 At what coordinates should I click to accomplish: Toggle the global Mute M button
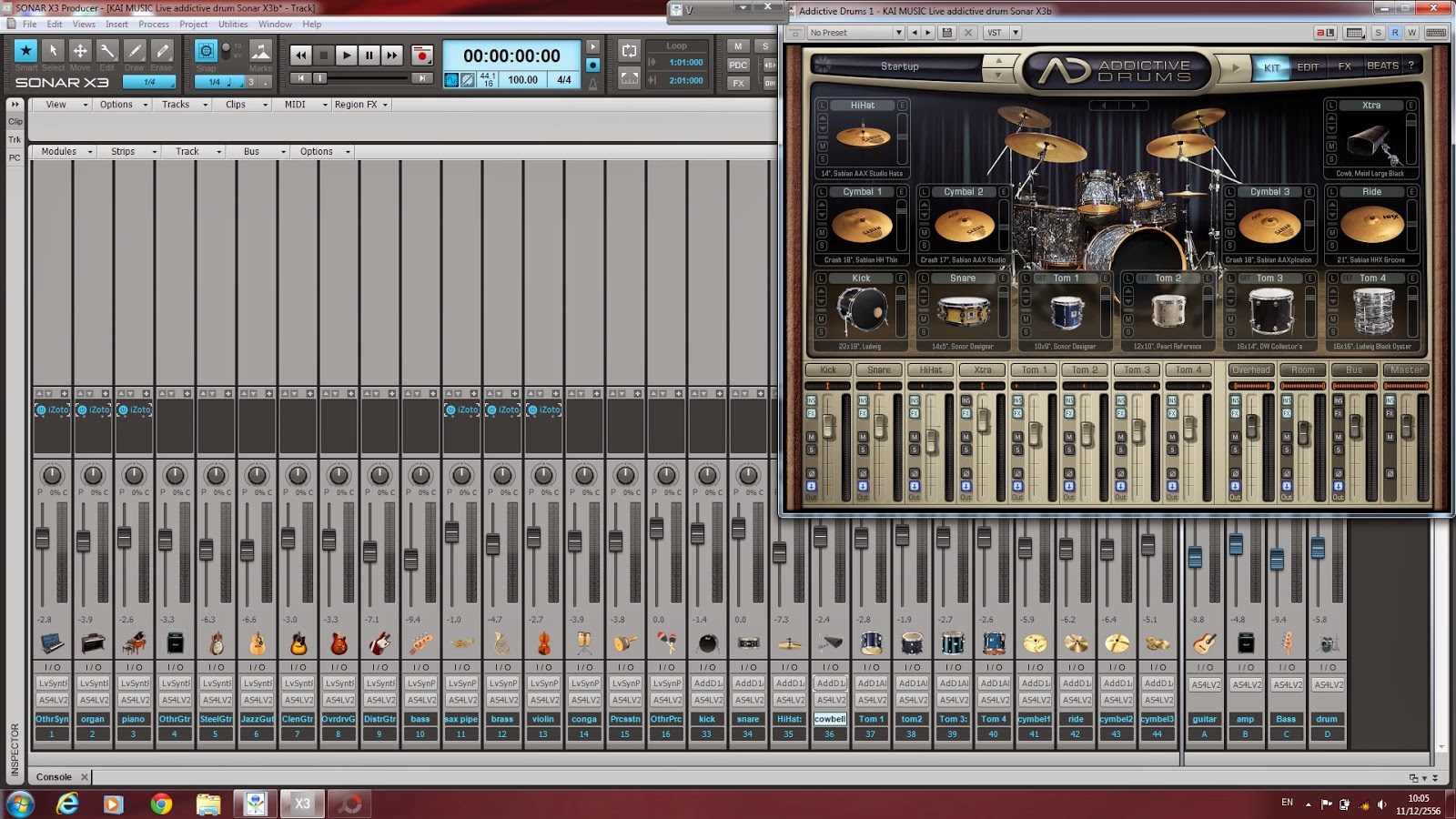738,46
